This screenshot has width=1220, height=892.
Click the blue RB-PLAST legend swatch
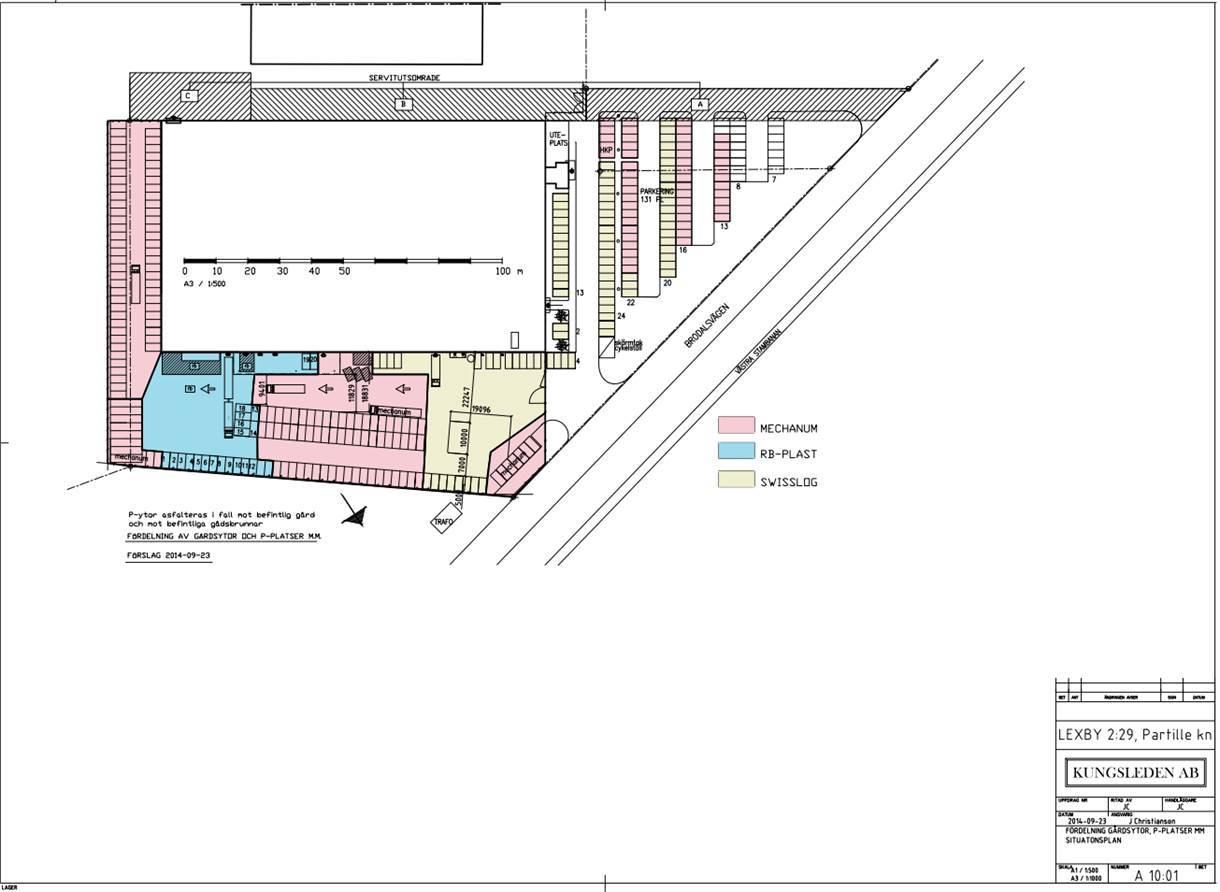[x=735, y=453]
